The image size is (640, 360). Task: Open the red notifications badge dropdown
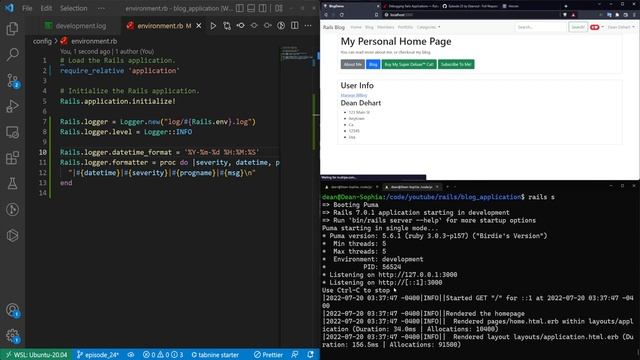(596, 27)
